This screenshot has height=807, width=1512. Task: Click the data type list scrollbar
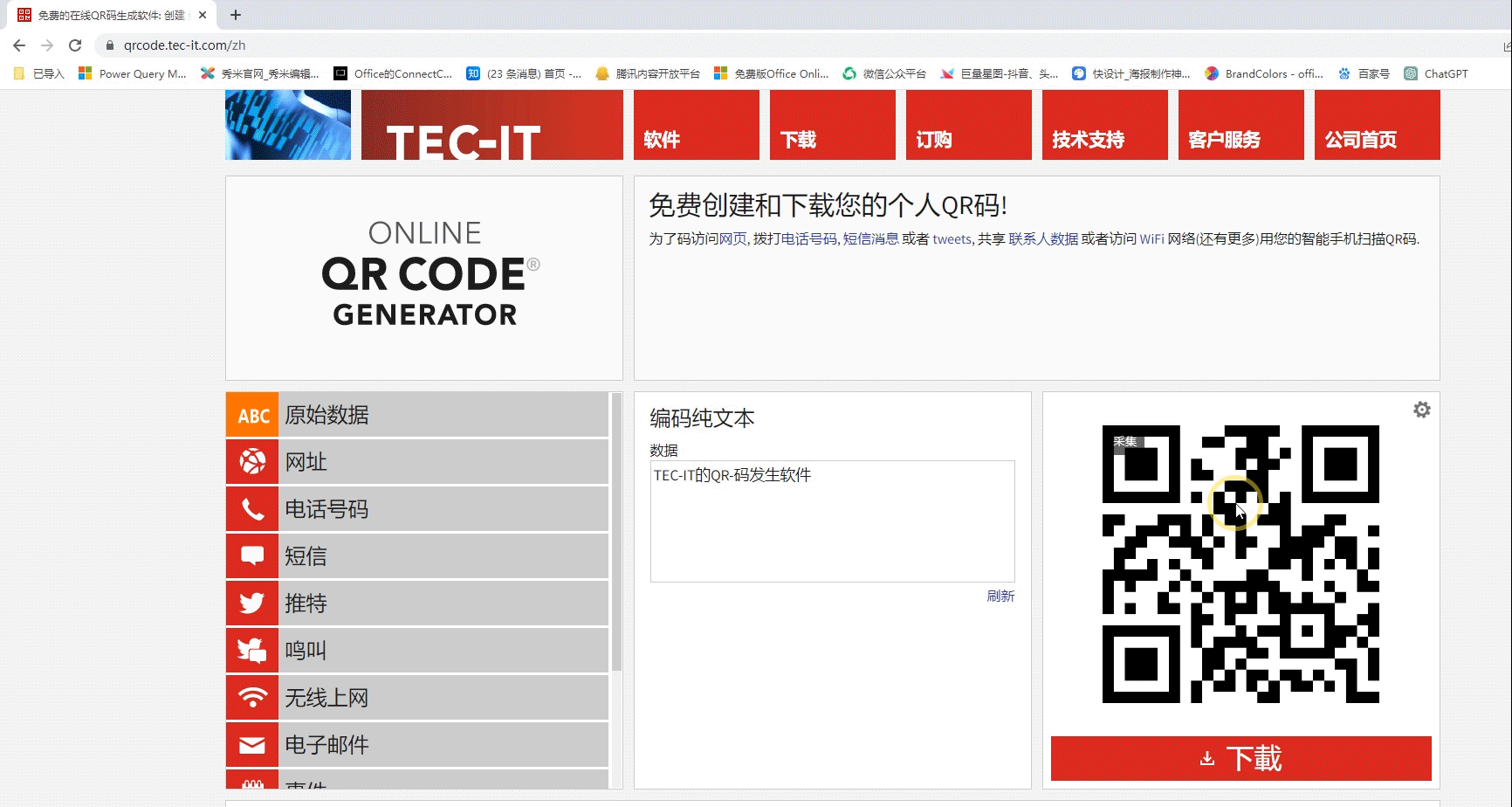coord(616,531)
